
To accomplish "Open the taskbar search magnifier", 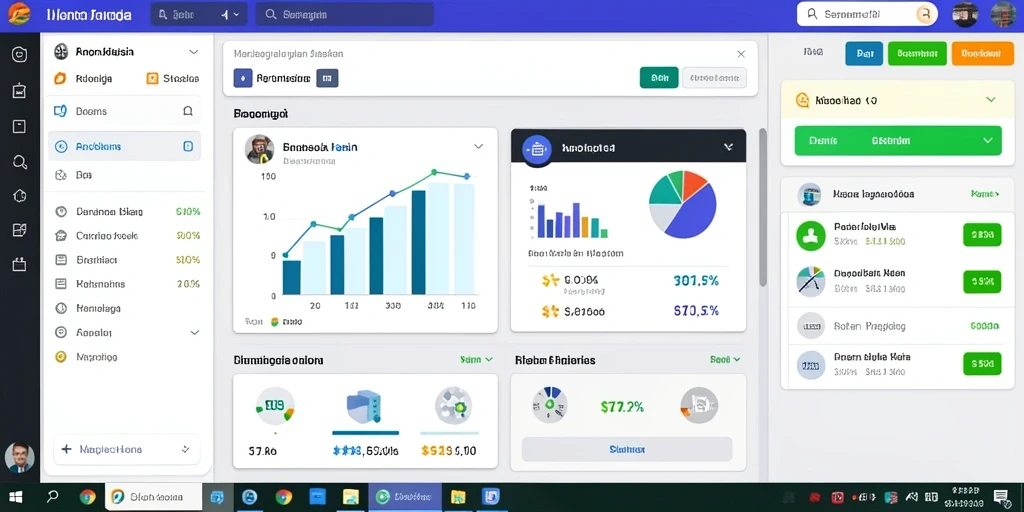I will 53,497.
